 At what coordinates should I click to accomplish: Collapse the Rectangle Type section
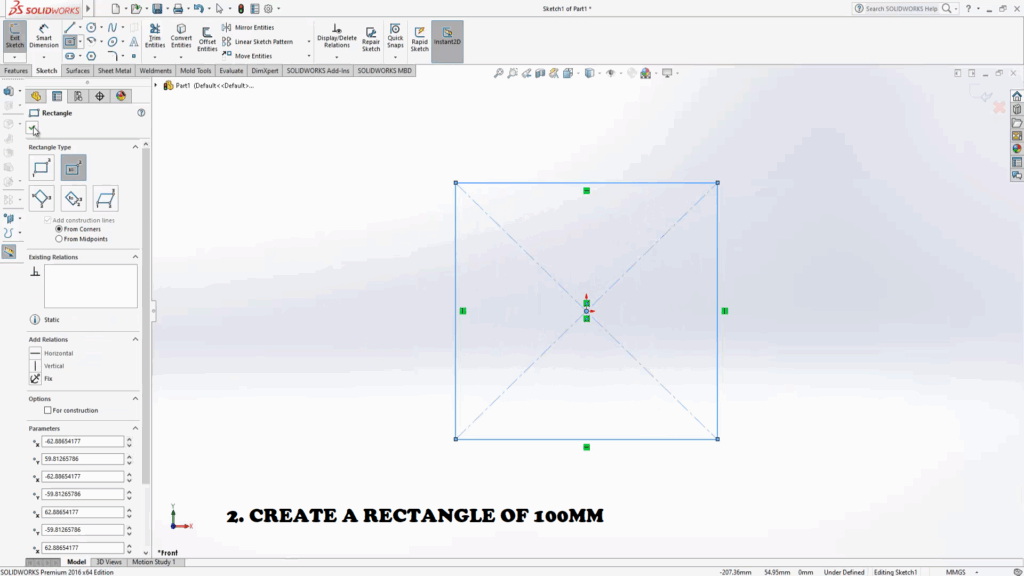click(136, 147)
